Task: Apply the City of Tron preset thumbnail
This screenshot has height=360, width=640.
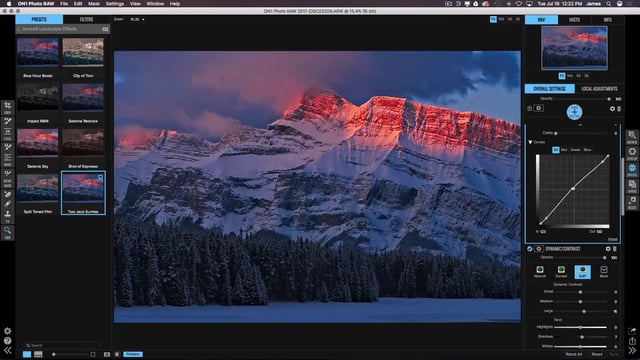Action: click(x=83, y=52)
